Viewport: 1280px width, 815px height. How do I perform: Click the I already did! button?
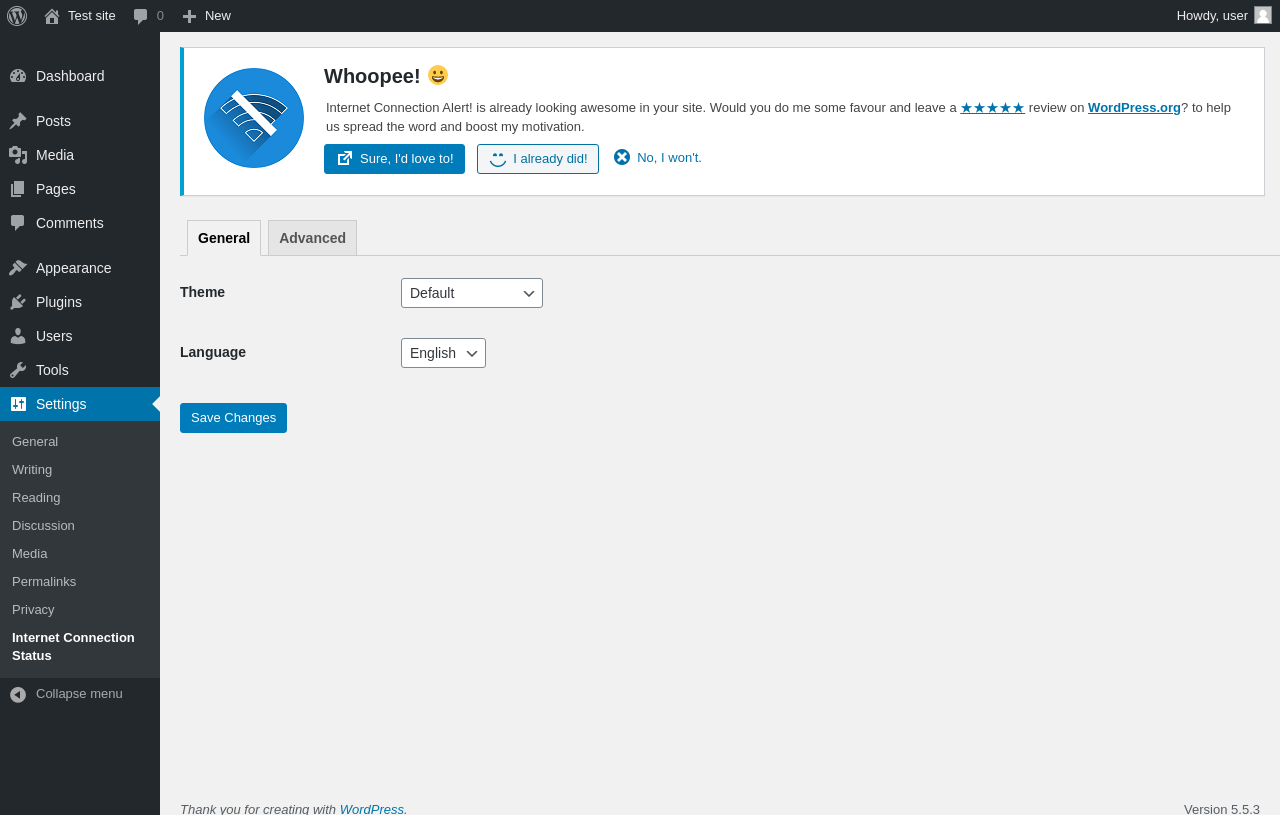[x=538, y=159]
